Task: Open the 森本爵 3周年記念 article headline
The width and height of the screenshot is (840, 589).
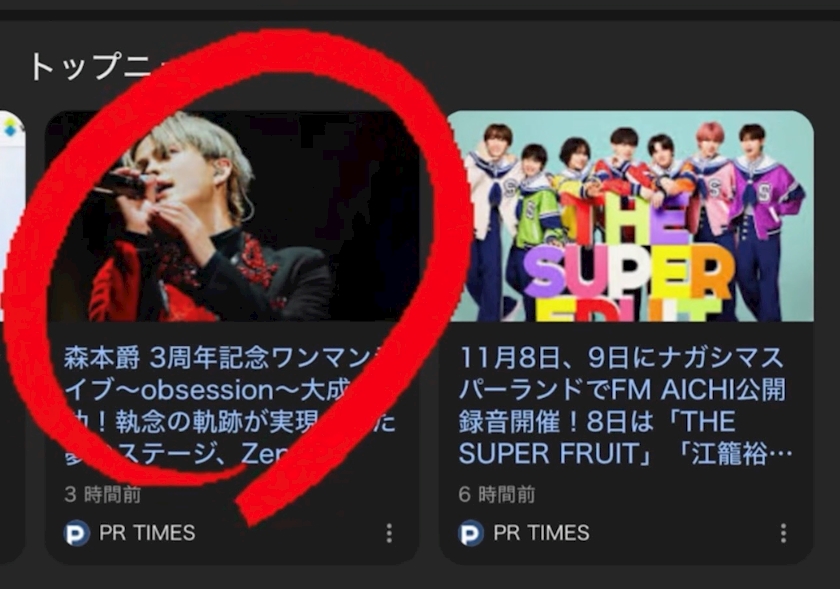Action: point(230,406)
